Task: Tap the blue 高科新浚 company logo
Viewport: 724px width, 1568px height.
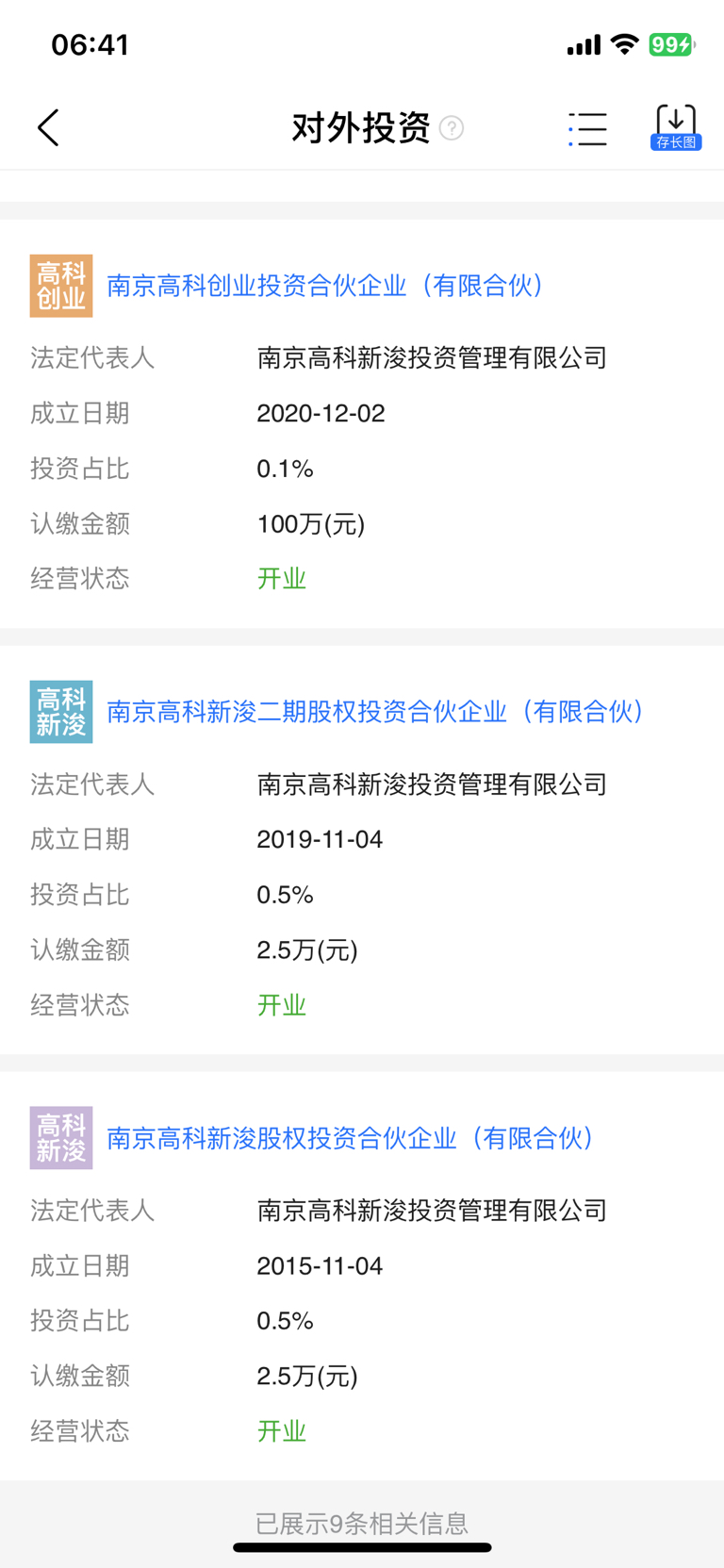Action: coord(61,712)
